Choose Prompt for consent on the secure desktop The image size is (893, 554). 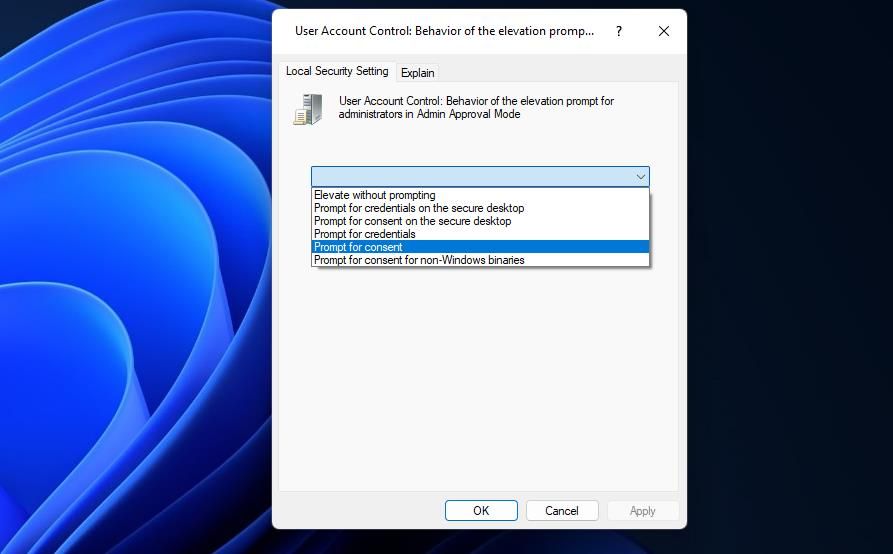480,221
